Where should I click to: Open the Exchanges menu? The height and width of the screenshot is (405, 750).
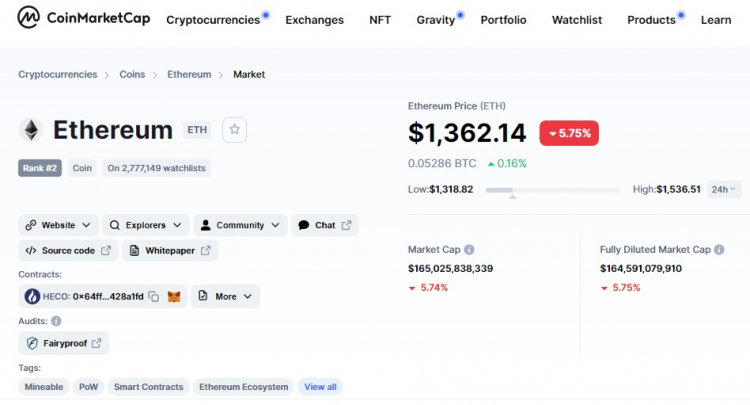(314, 20)
